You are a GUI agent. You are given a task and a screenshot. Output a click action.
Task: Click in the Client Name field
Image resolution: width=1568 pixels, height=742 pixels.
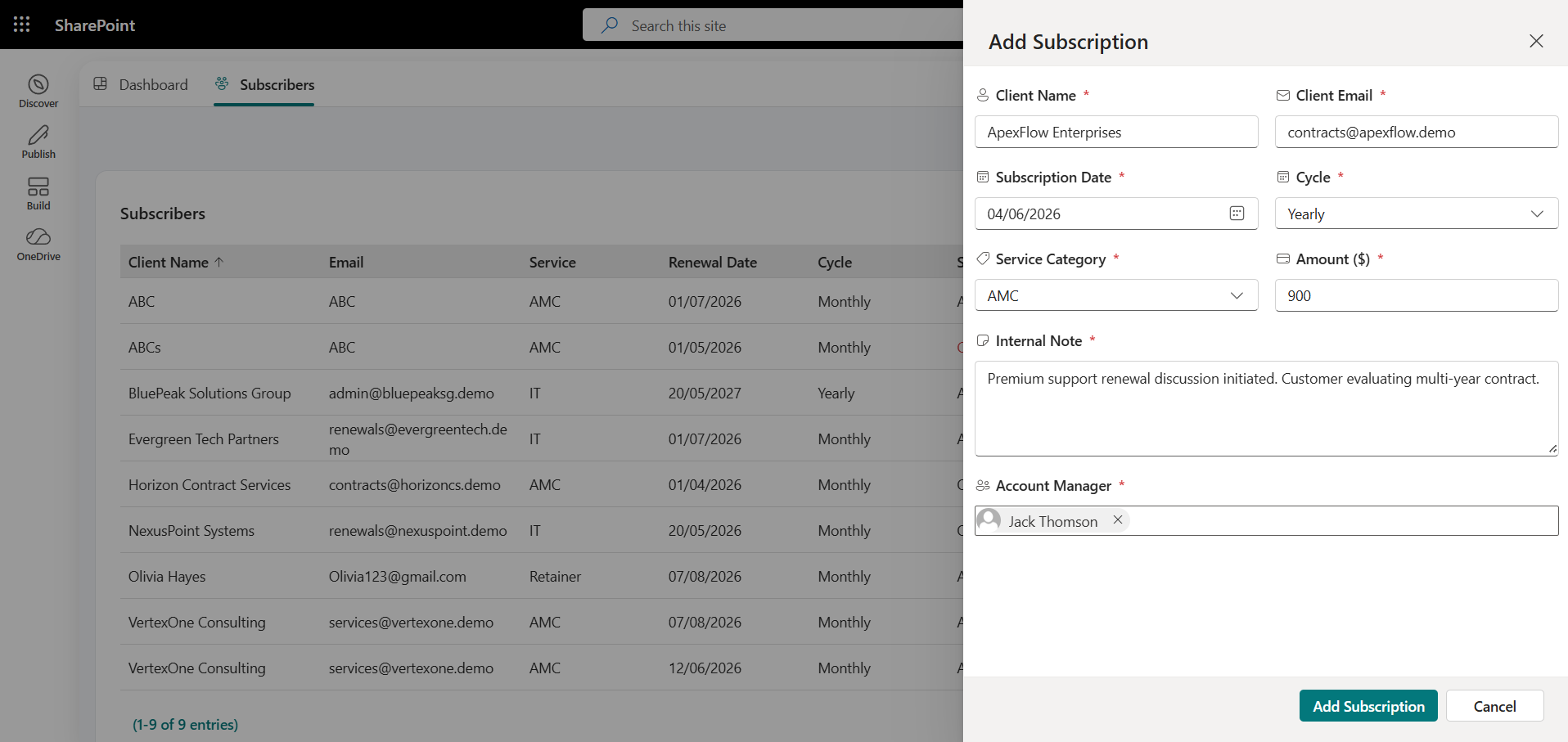[1116, 132]
